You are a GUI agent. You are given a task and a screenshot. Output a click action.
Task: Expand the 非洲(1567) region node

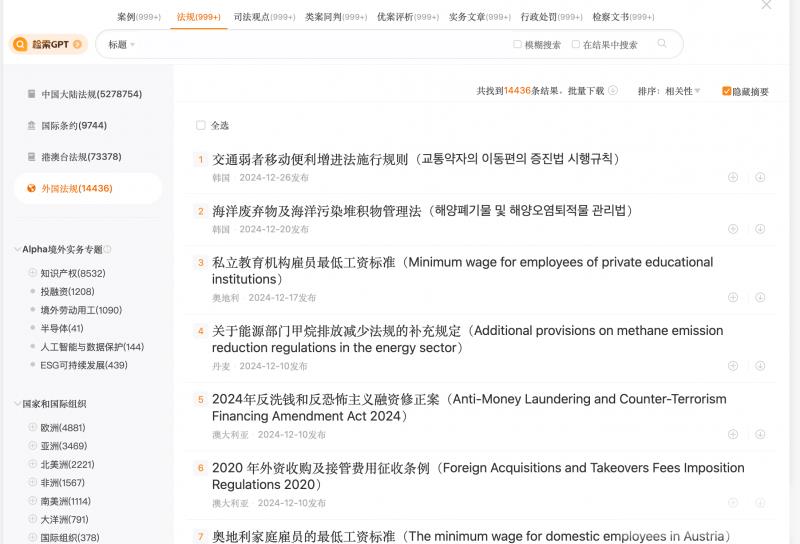33,482
